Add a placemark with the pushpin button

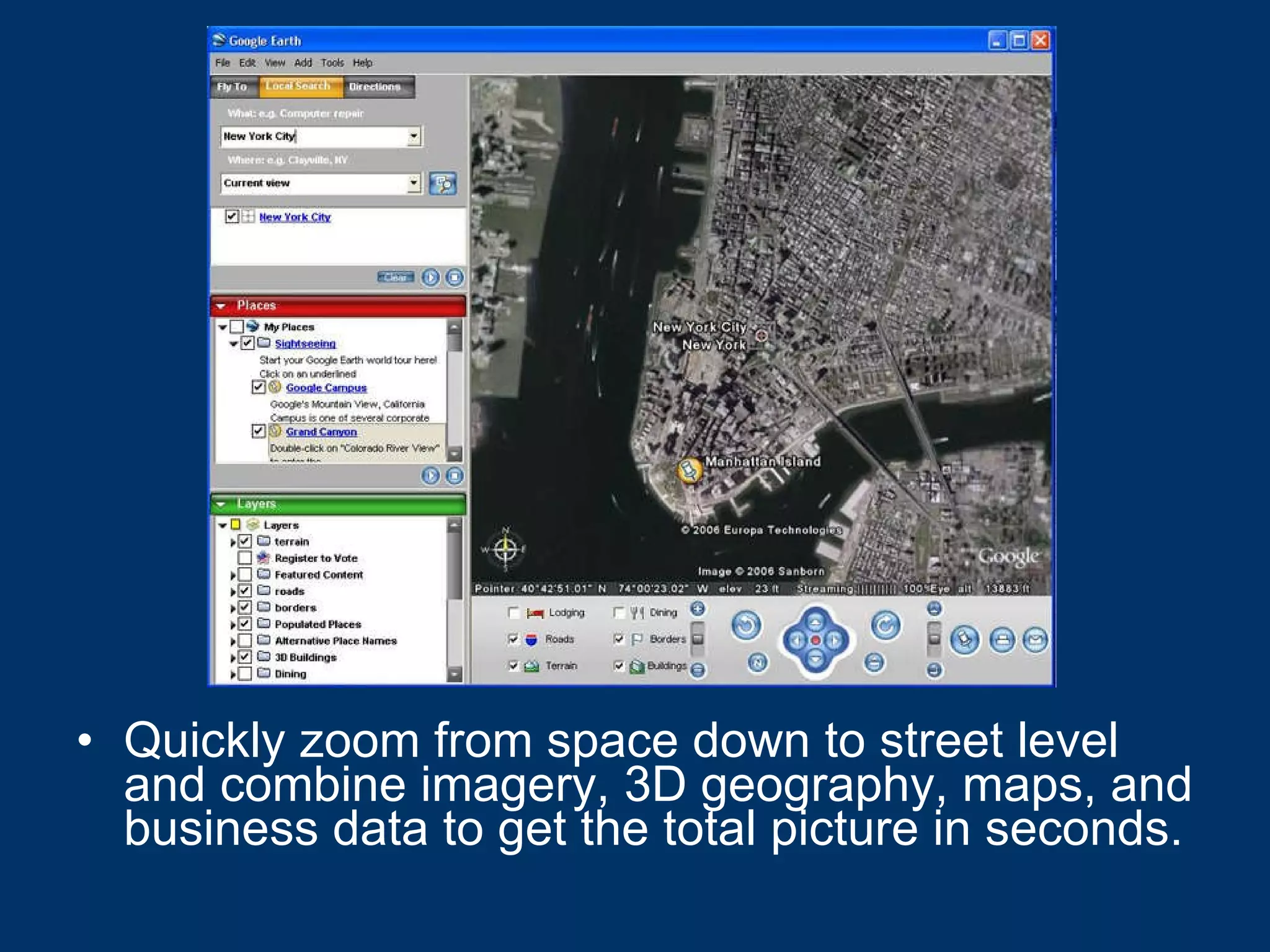(965, 640)
